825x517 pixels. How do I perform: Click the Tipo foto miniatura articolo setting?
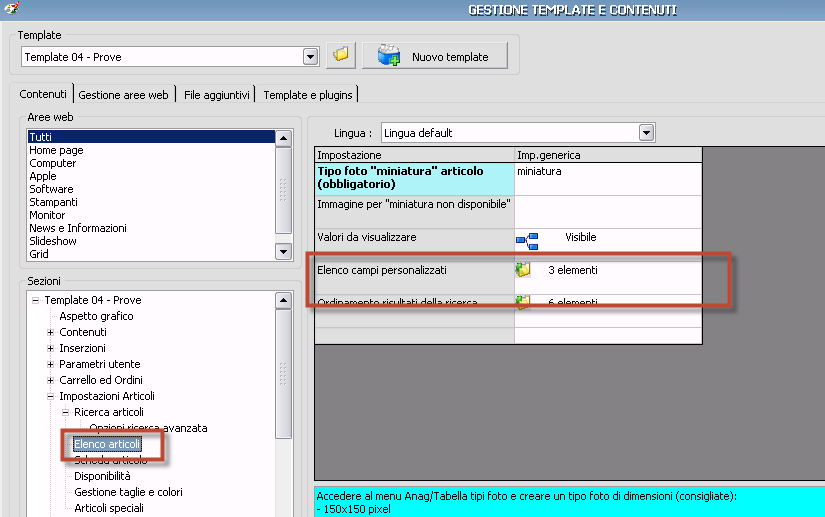tap(415, 179)
